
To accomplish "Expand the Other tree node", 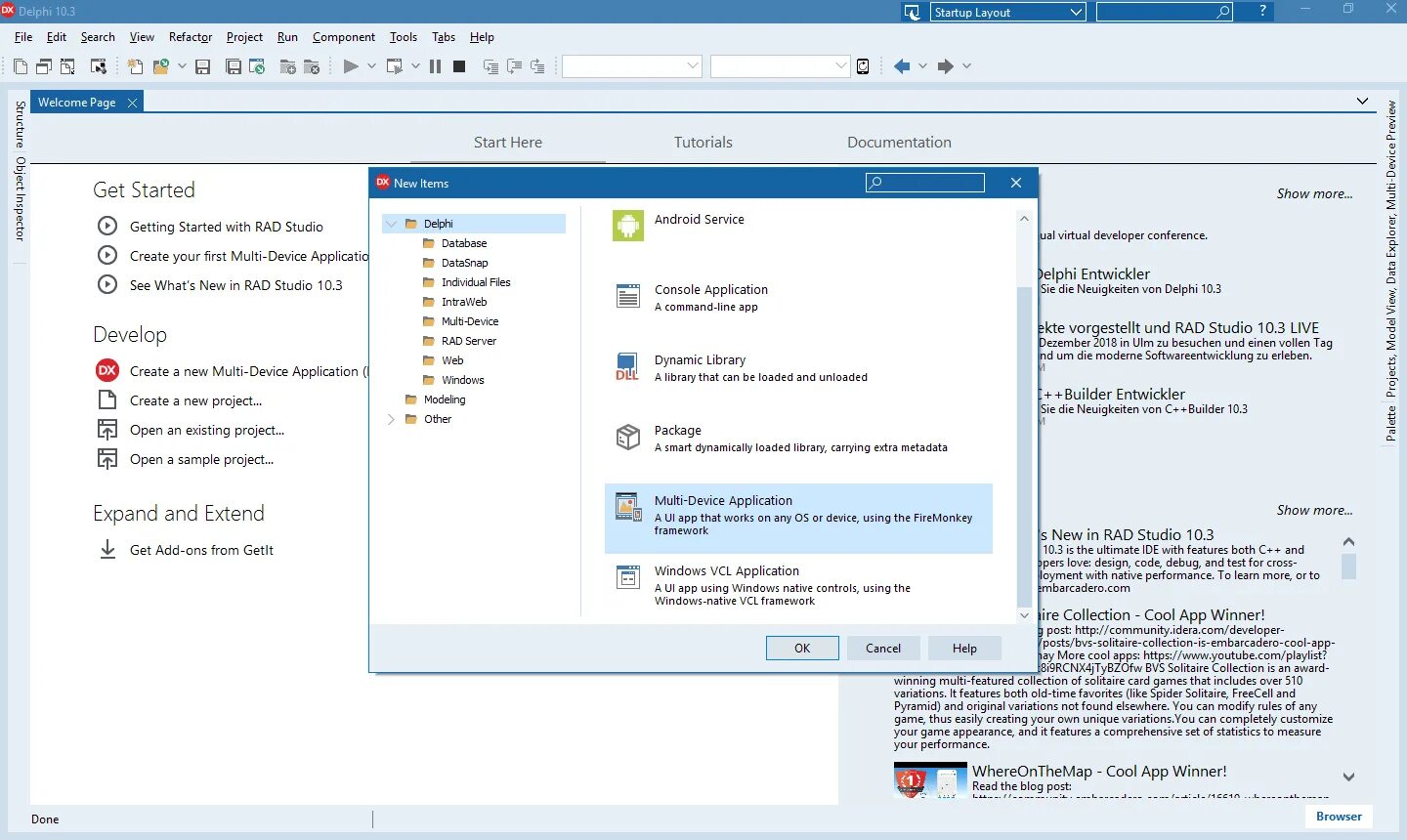I will [x=392, y=419].
